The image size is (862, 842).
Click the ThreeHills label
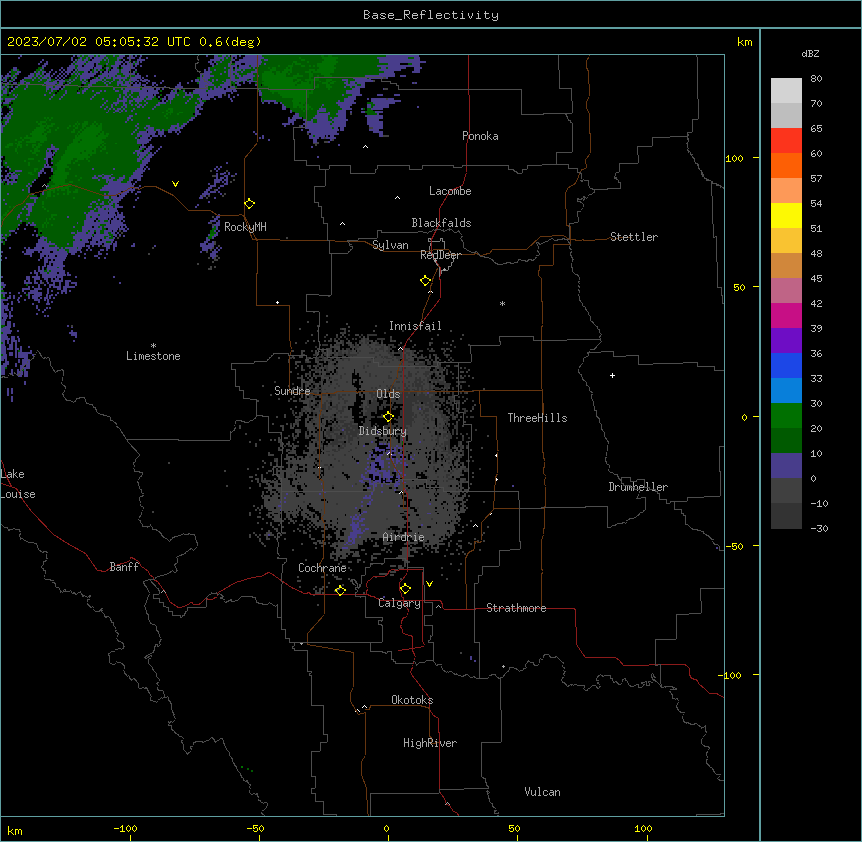click(537, 418)
